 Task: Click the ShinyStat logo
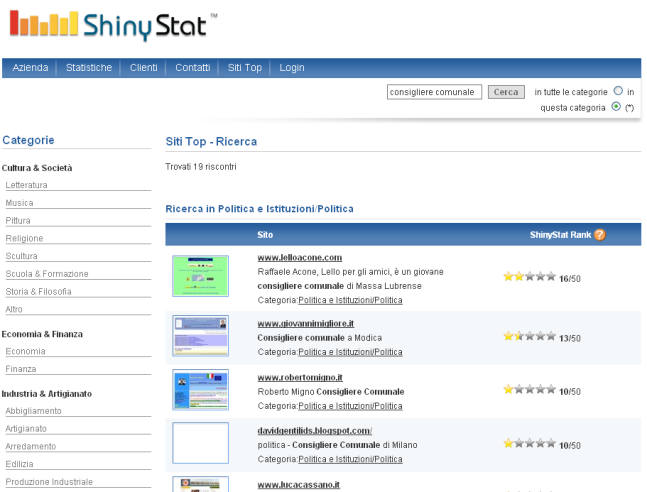[113, 26]
